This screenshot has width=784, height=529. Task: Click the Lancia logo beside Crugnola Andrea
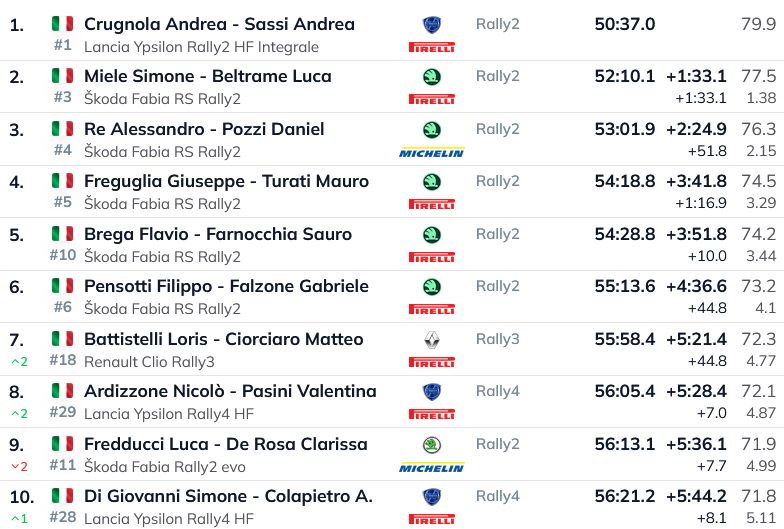click(431, 24)
